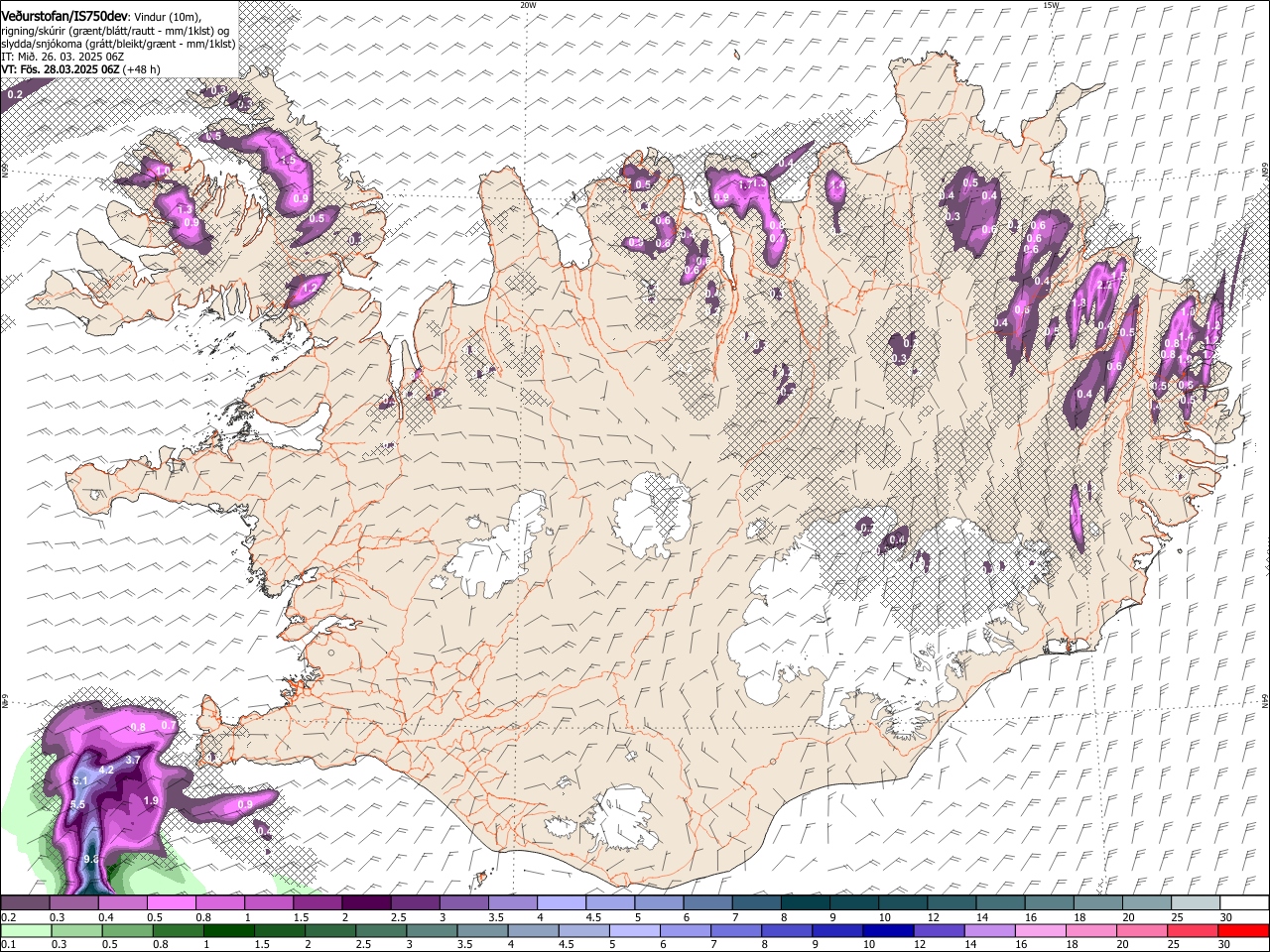Click the light grey 25 swatch, top legend row
The image size is (1270, 952).
[x=1196, y=902]
